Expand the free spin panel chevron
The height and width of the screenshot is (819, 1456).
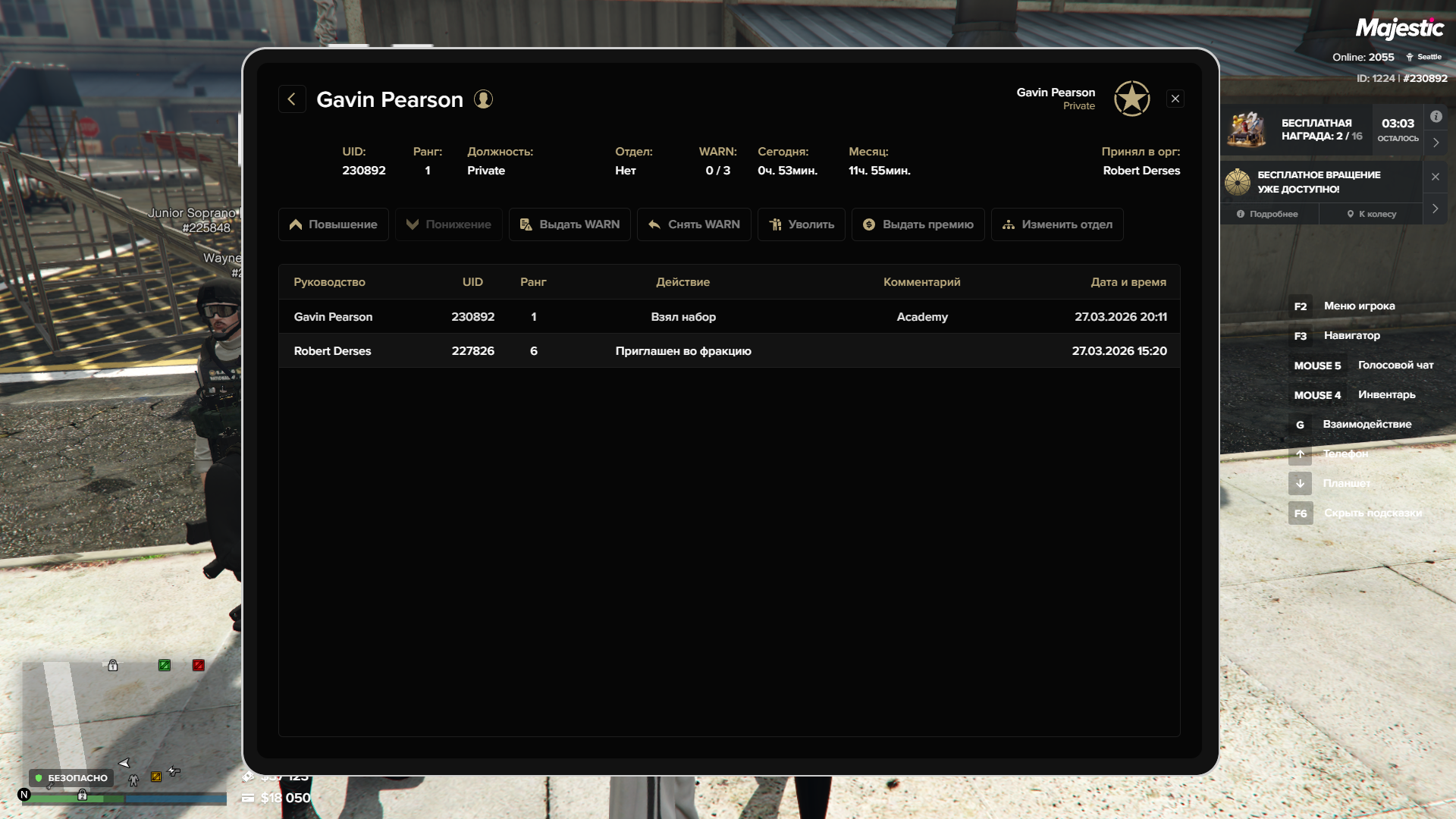point(1436,209)
